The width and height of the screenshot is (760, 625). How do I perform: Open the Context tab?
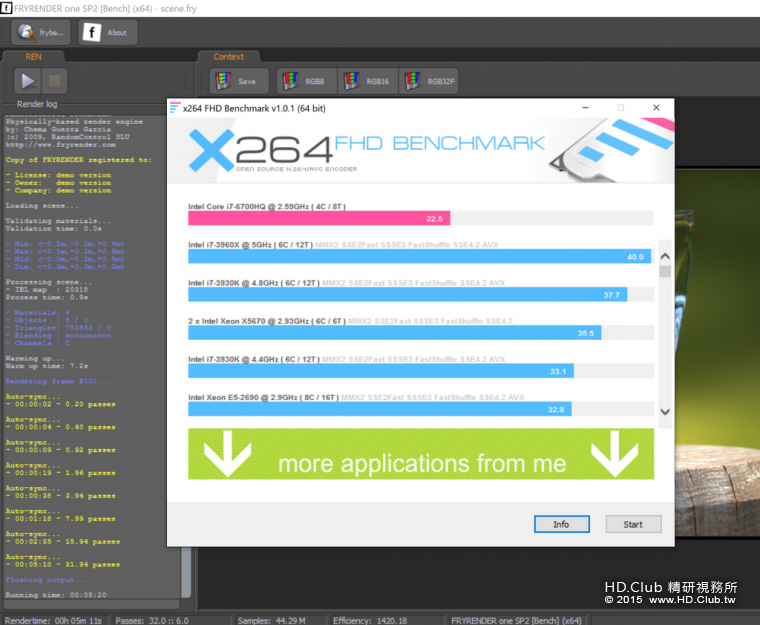click(x=229, y=57)
